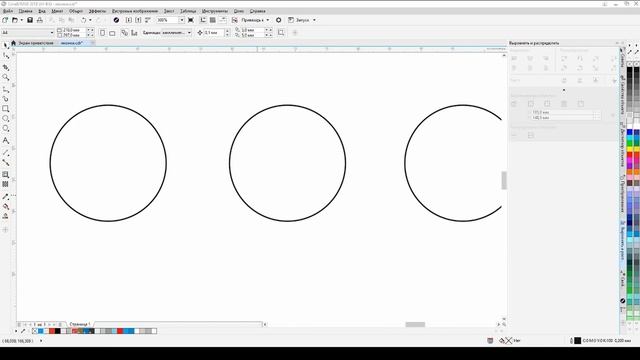Expand the Undo history dropdown arrow
640x360 pixels.
click(90, 20)
